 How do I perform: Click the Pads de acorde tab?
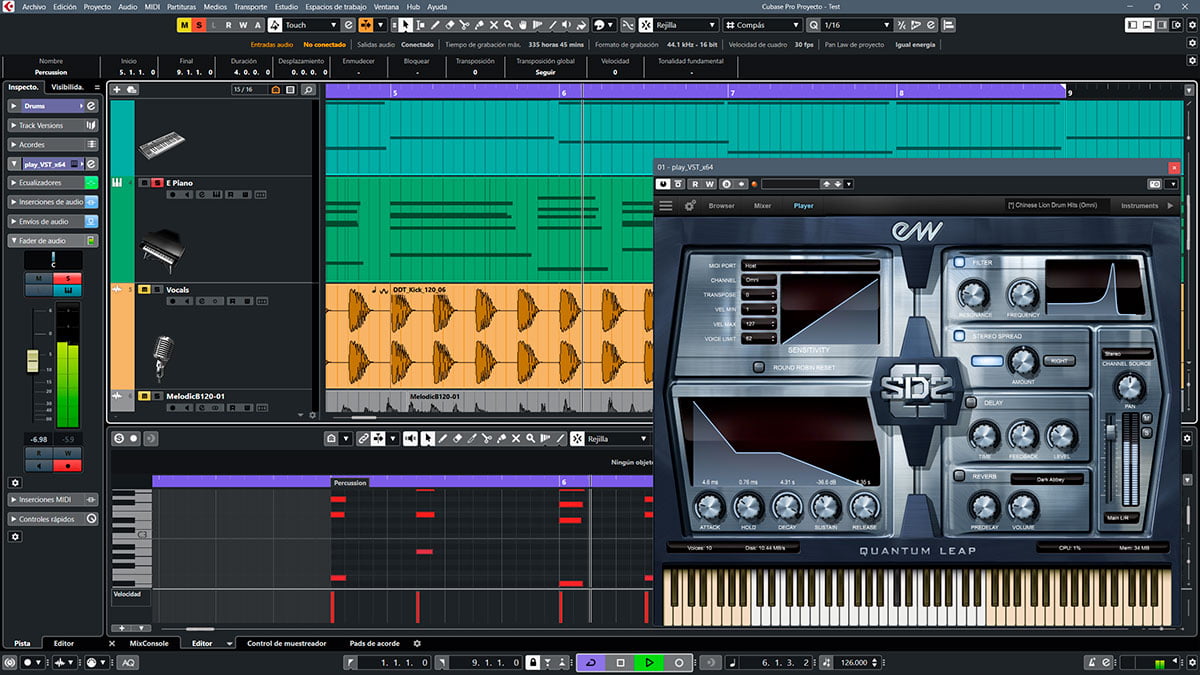pyautogui.click(x=375, y=643)
